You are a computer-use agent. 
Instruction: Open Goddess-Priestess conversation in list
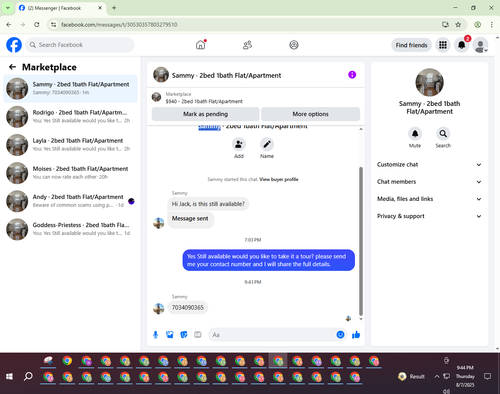point(70,229)
